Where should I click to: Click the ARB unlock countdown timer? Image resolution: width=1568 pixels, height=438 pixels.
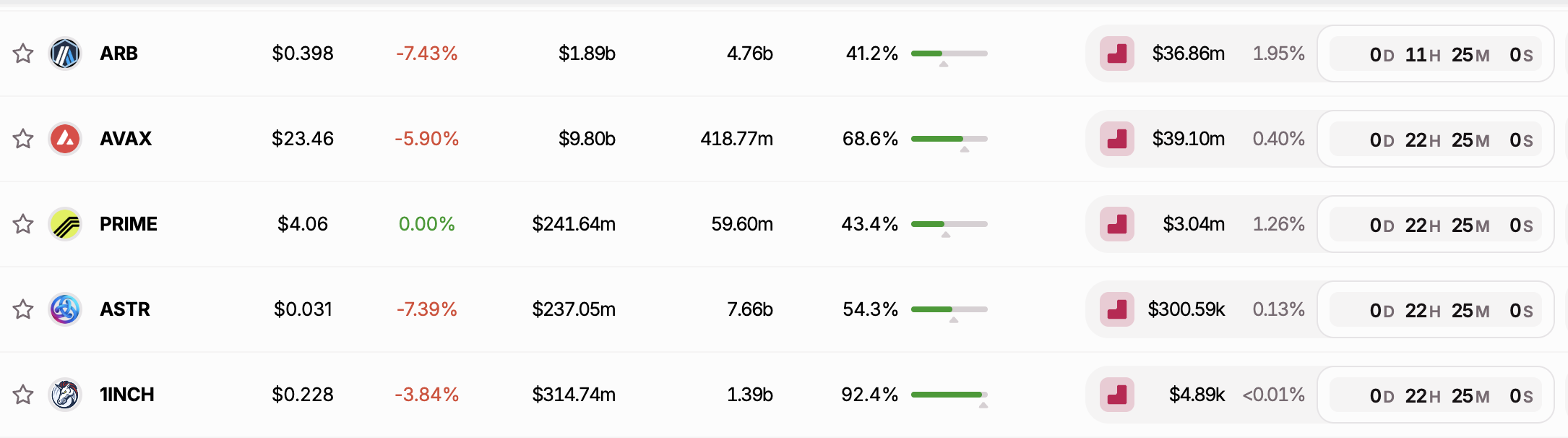pyautogui.click(x=1436, y=54)
